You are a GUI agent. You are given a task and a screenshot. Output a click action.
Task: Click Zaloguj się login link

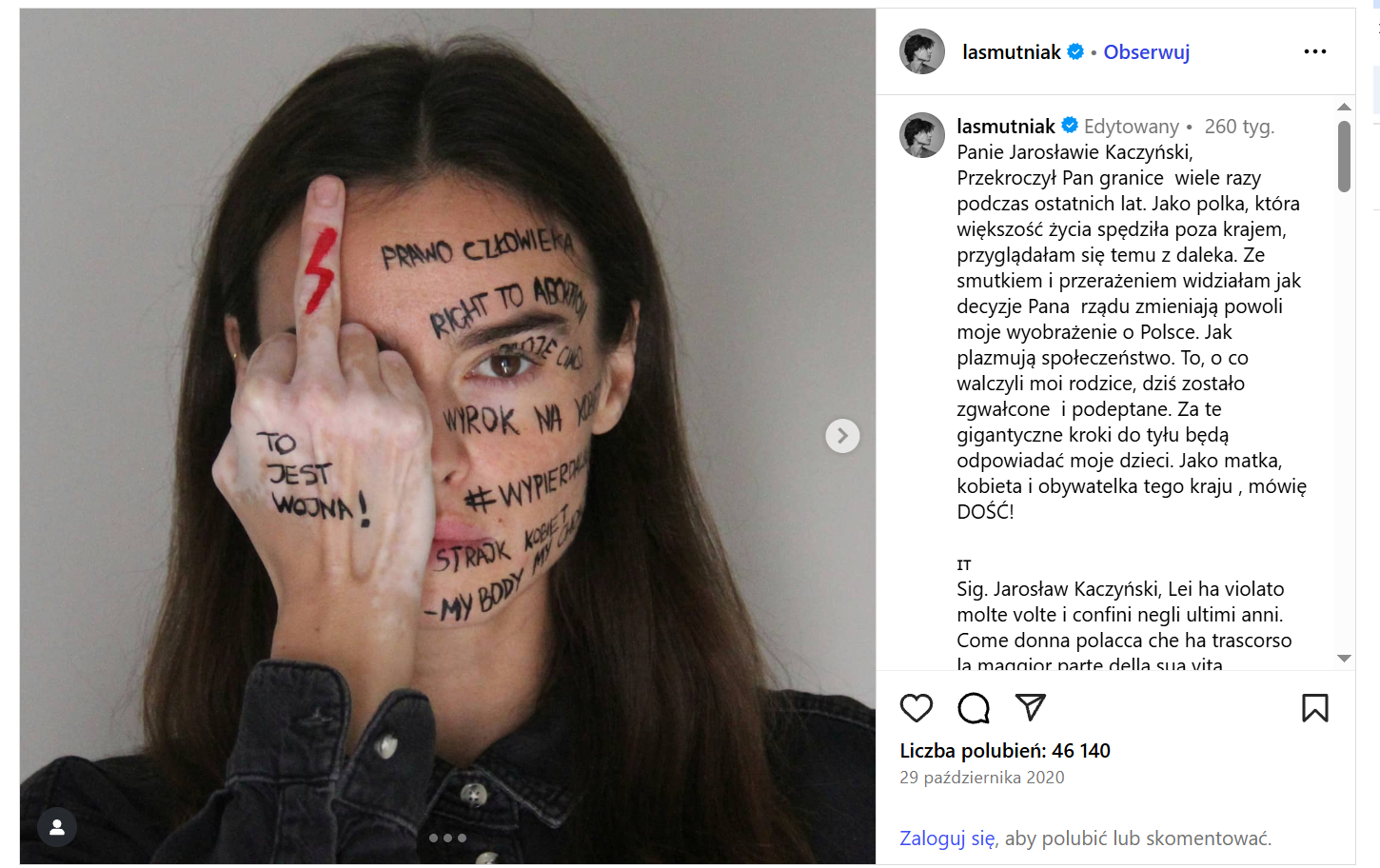tap(947, 838)
